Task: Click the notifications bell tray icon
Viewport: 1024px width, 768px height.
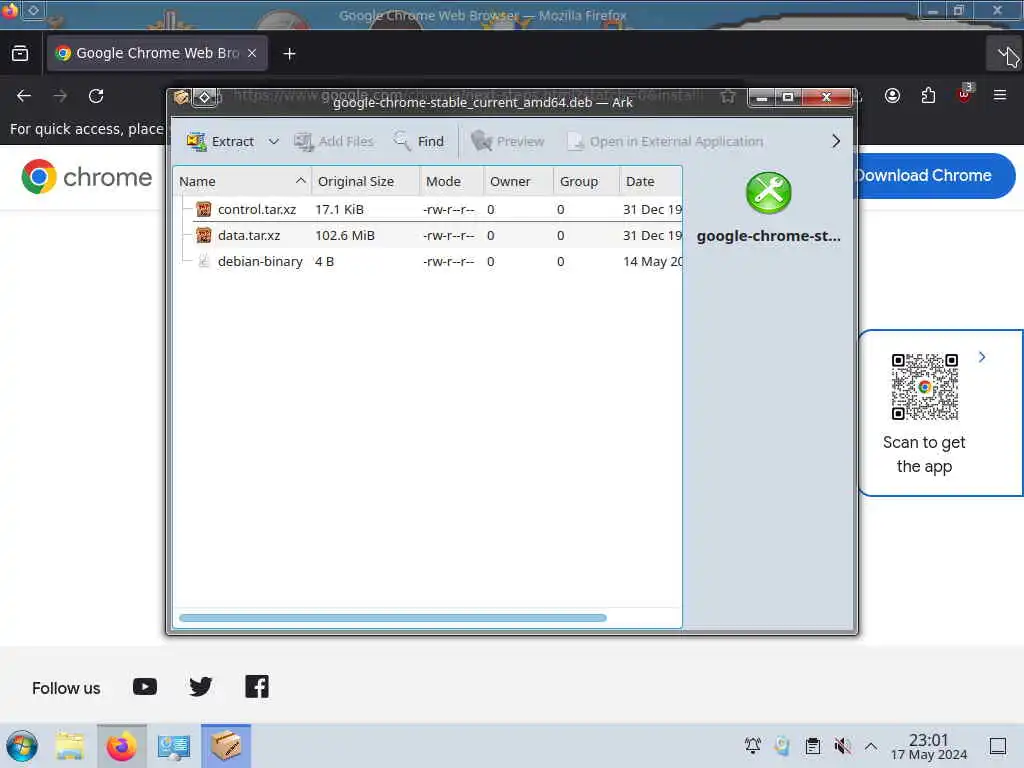Action: click(752, 746)
